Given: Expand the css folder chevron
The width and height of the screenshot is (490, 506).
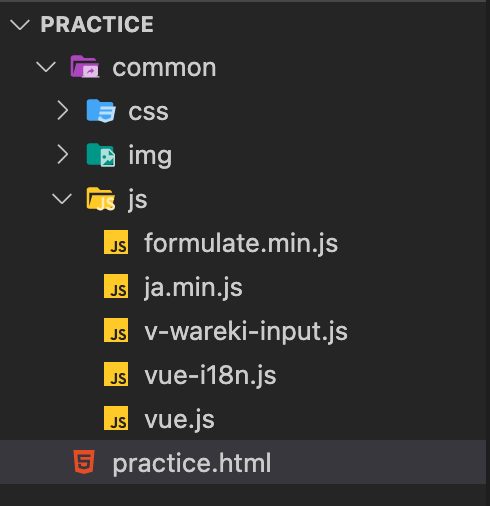Looking at the screenshot, I should pyautogui.click(x=63, y=111).
